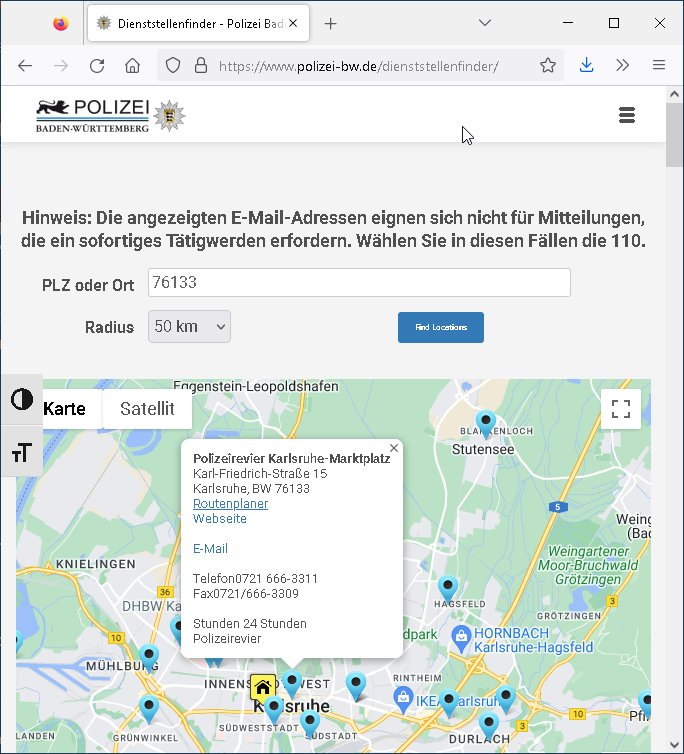Open the list all tabs chevron

click(x=485, y=23)
